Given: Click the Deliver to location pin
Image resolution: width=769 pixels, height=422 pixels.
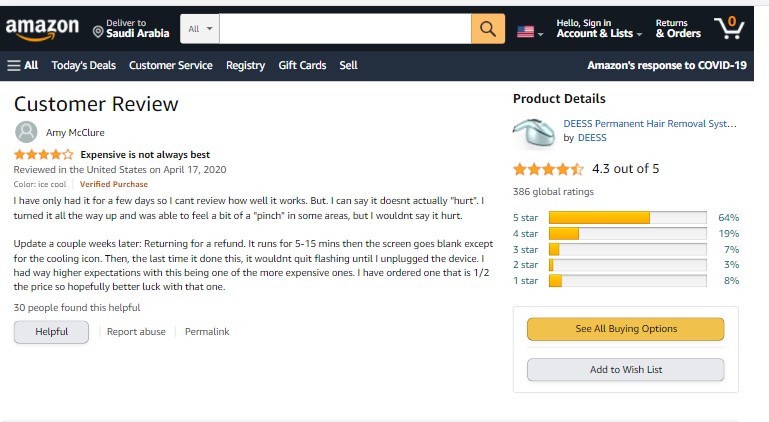Looking at the screenshot, I should [x=98, y=31].
